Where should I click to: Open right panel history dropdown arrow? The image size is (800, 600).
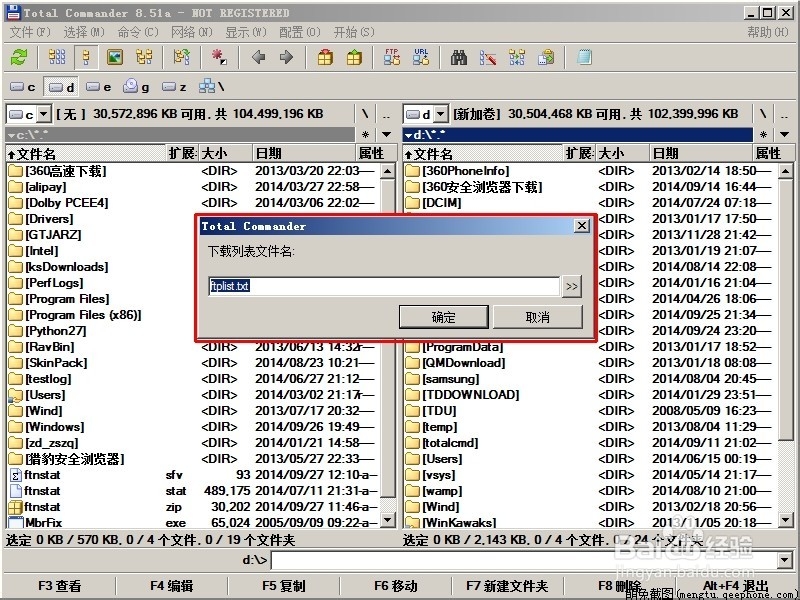(x=785, y=135)
